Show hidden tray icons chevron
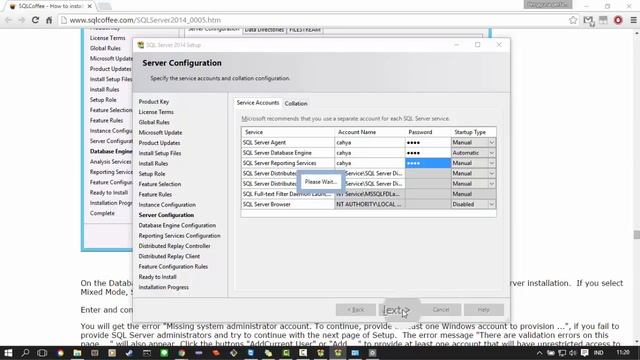640x360 pixels. 539,353
